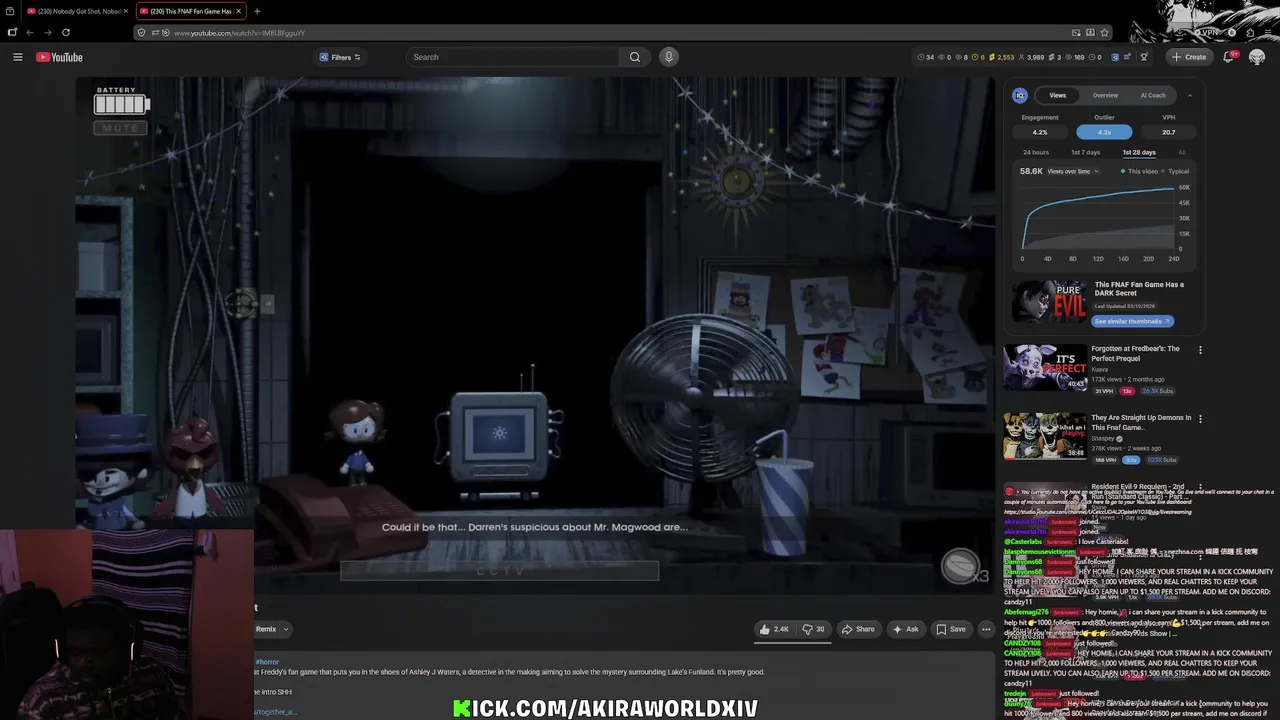
Task: Open Forgotten at Fredbear's video thumbnail
Action: 1045,367
